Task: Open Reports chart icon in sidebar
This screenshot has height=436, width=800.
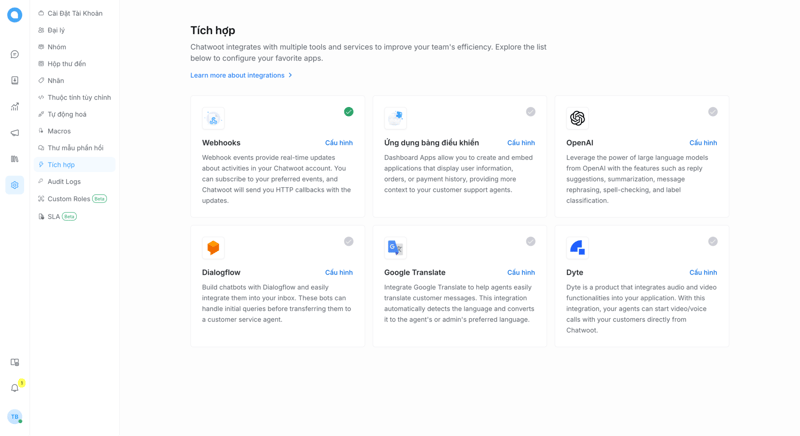Action: click(x=15, y=106)
